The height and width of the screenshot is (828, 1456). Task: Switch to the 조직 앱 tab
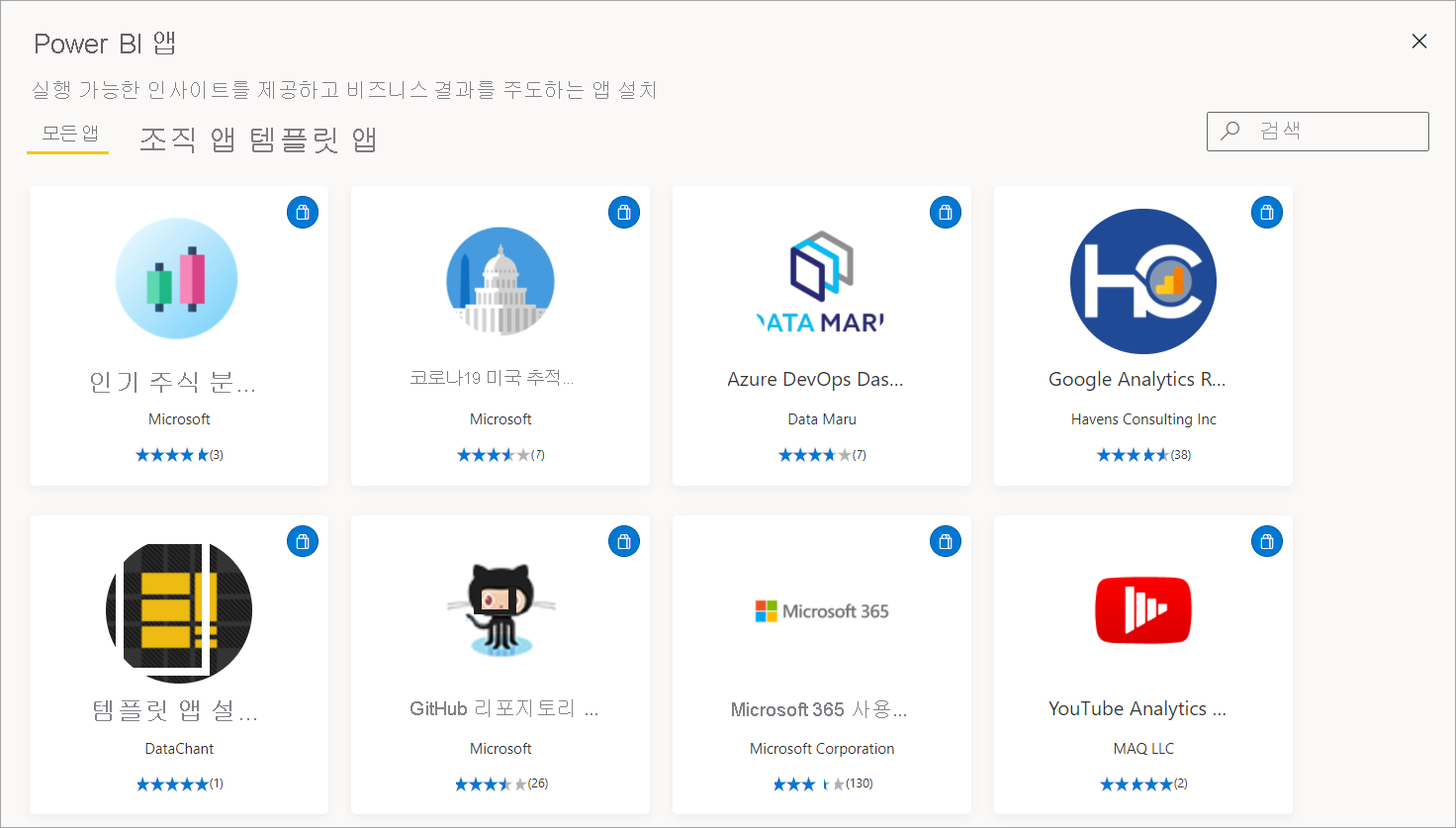click(187, 139)
